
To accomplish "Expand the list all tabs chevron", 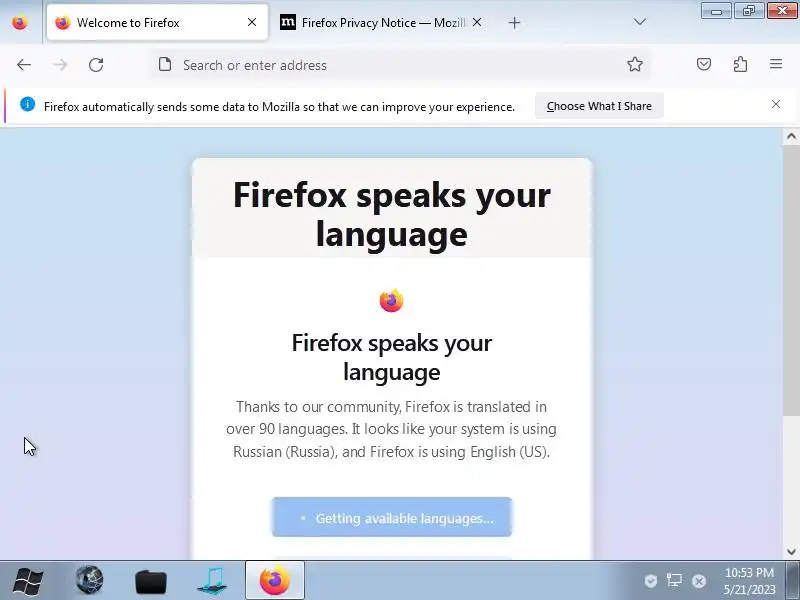I will tap(639, 22).
